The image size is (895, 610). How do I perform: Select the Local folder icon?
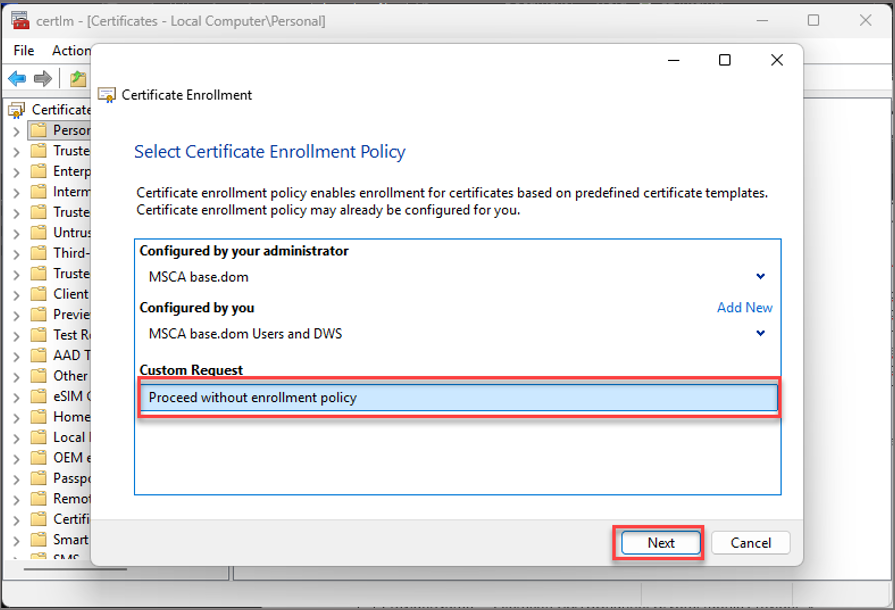[38, 438]
